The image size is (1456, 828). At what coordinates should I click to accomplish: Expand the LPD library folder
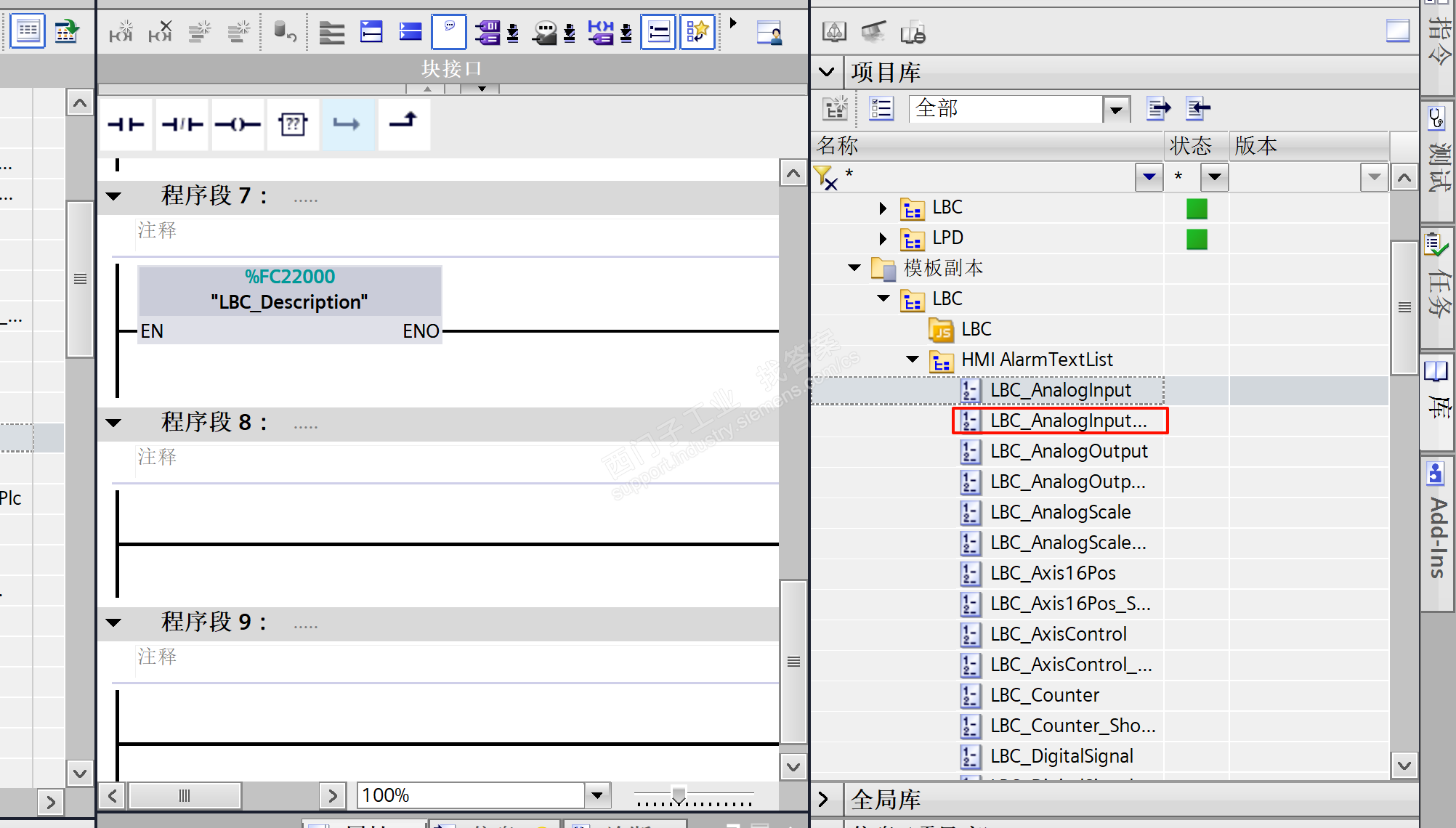click(882, 238)
